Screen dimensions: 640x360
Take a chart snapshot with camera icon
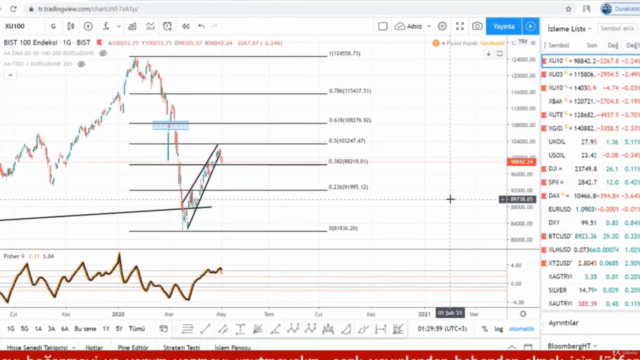pos(477,27)
